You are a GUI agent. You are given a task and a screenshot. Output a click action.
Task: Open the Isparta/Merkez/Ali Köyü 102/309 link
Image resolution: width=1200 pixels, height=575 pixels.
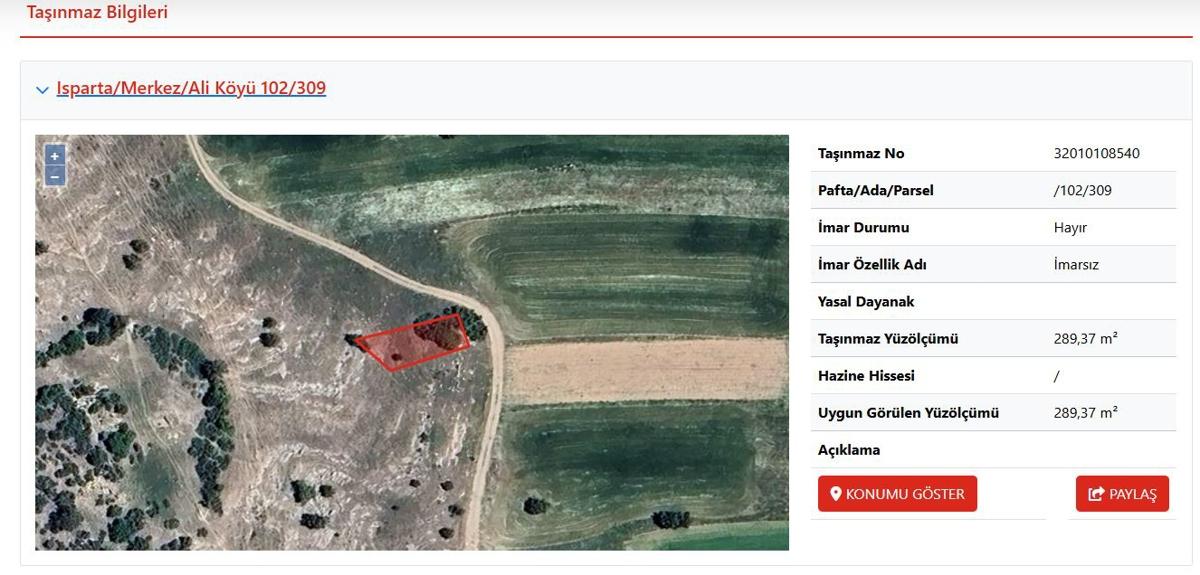point(191,88)
